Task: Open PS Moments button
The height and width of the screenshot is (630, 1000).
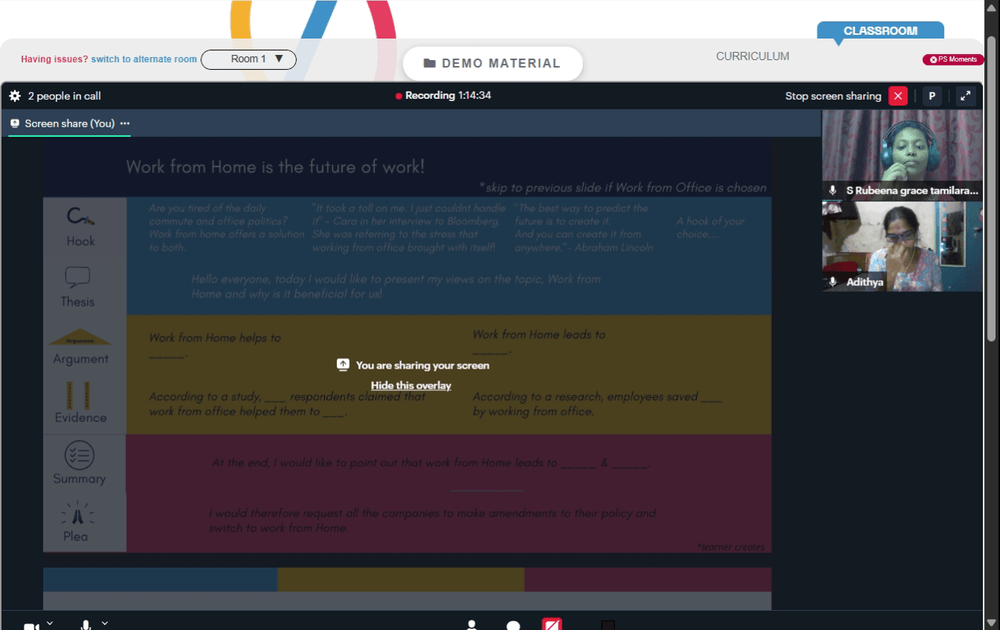Action: point(953,59)
